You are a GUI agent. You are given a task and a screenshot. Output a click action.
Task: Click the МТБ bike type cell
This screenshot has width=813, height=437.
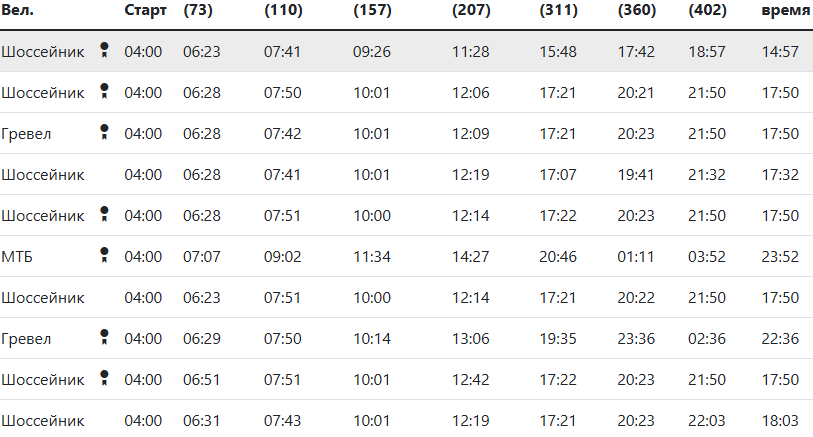pos(18,256)
